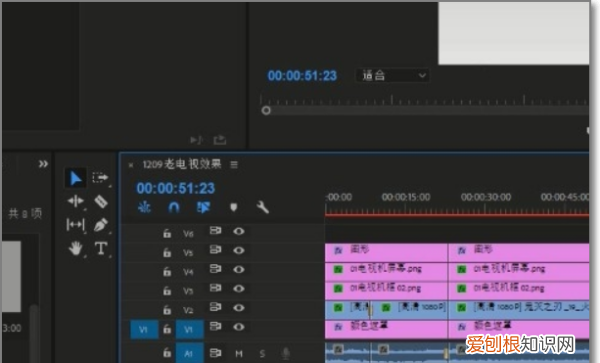
Task: Select the Hand tool
Action: (x=75, y=249)
